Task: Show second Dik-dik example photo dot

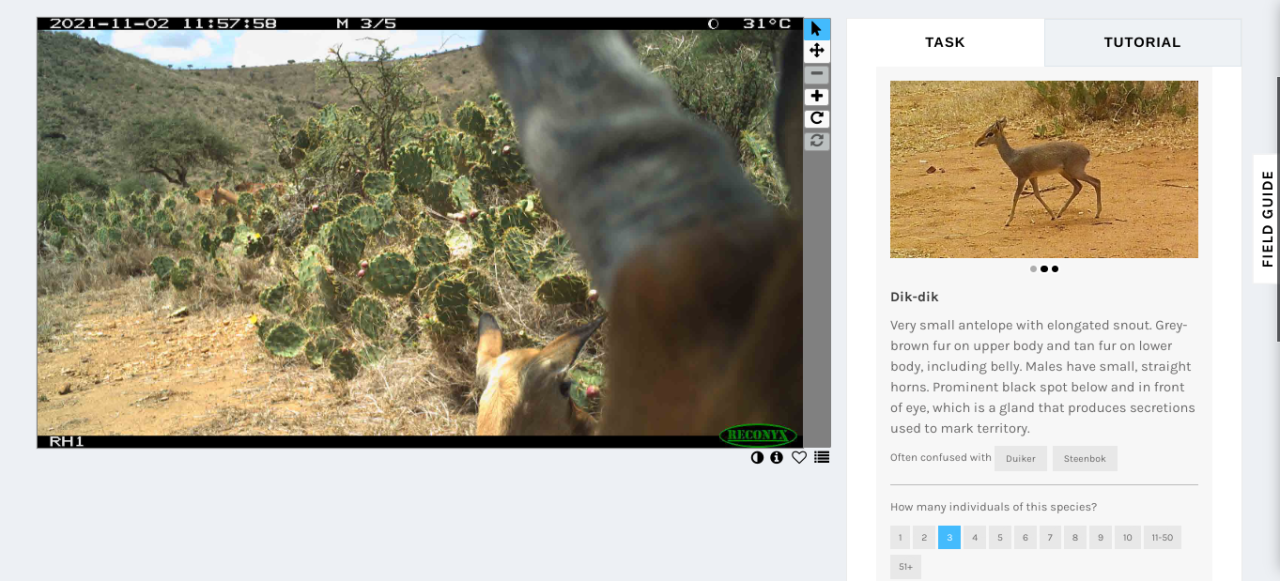Action: (x=1044, y=269)
